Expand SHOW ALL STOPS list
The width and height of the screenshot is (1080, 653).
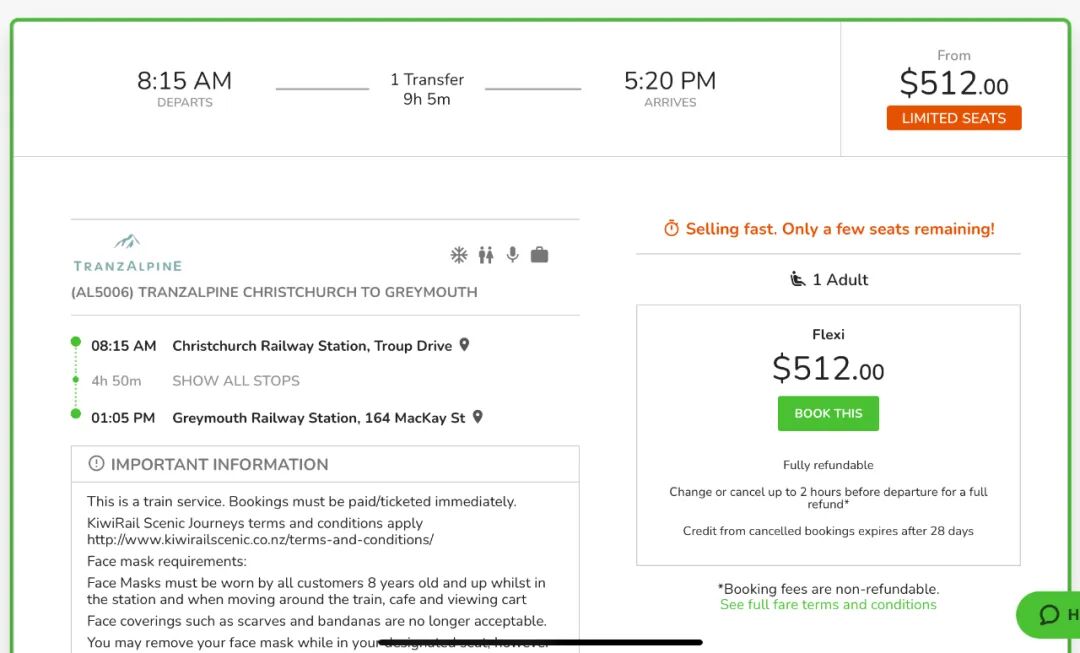[236, 381]
